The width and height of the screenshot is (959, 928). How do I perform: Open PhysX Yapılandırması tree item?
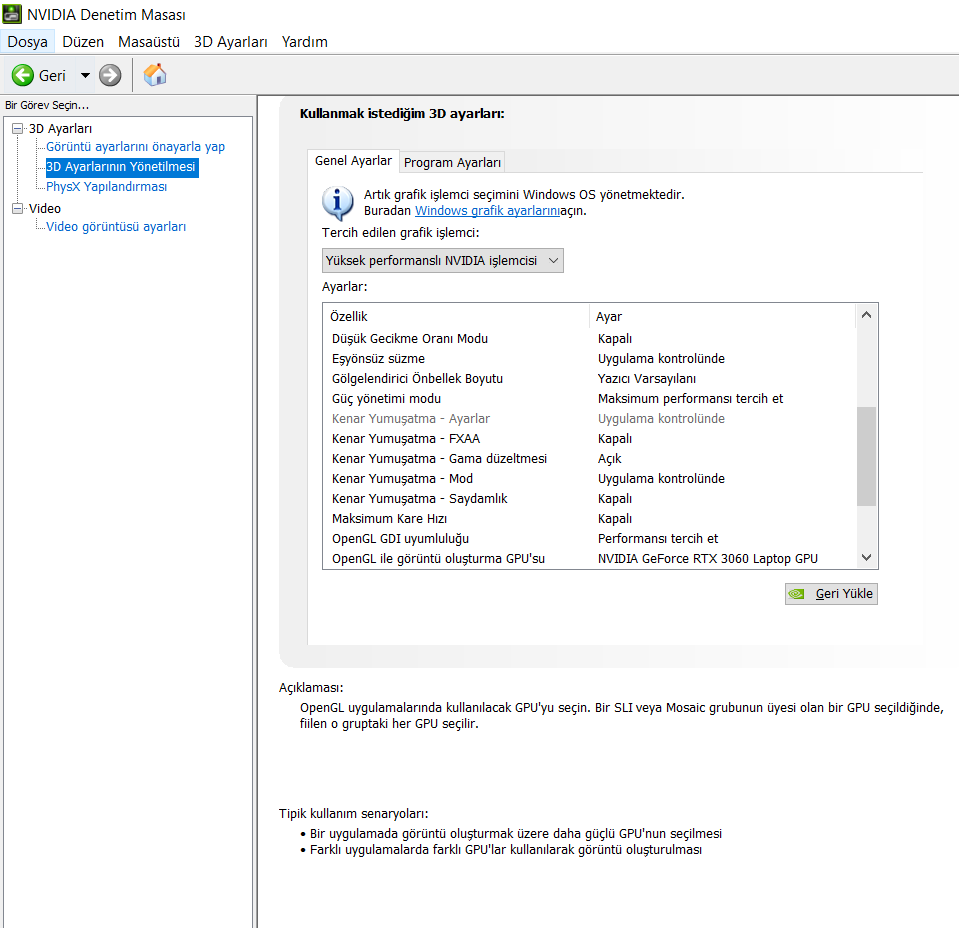coord(106,187)
